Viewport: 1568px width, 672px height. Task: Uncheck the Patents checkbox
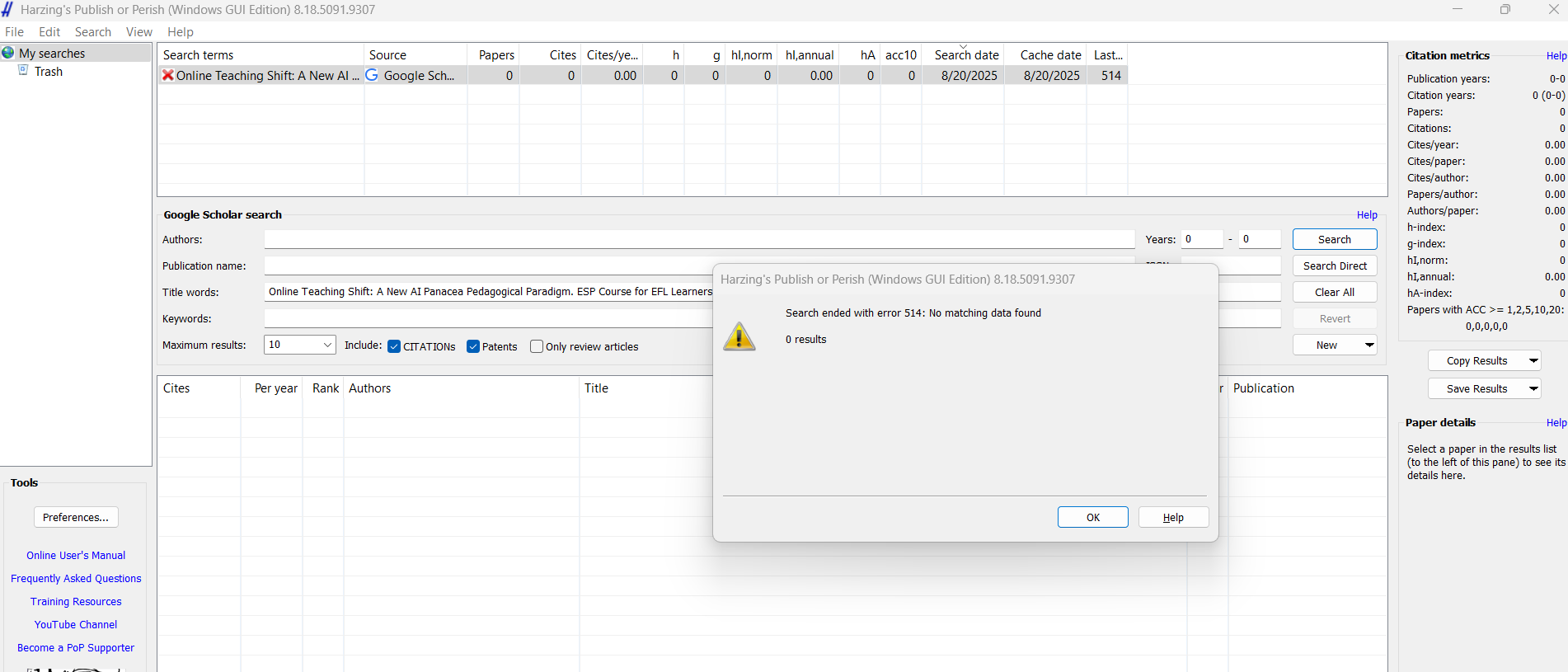[x=473, y=346]
